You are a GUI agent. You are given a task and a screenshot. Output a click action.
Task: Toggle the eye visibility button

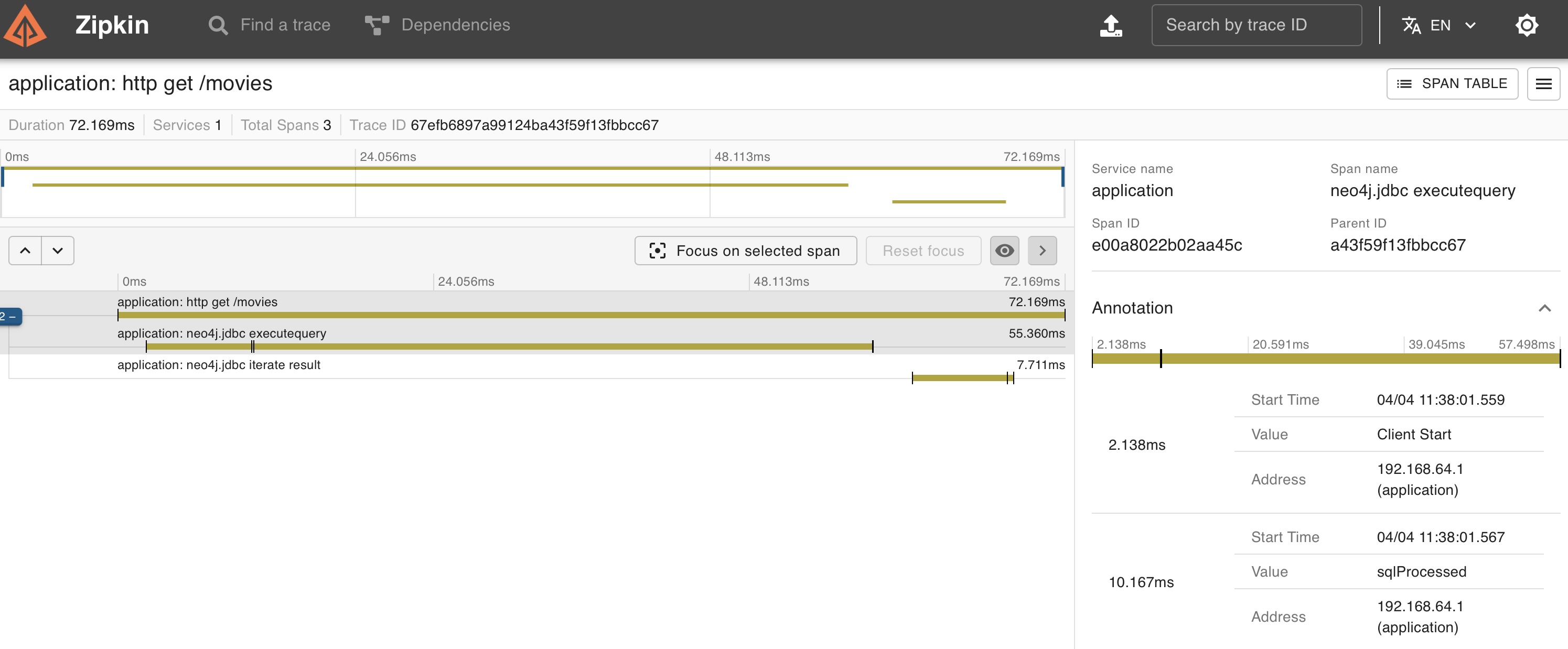[x=1004, y=251]
